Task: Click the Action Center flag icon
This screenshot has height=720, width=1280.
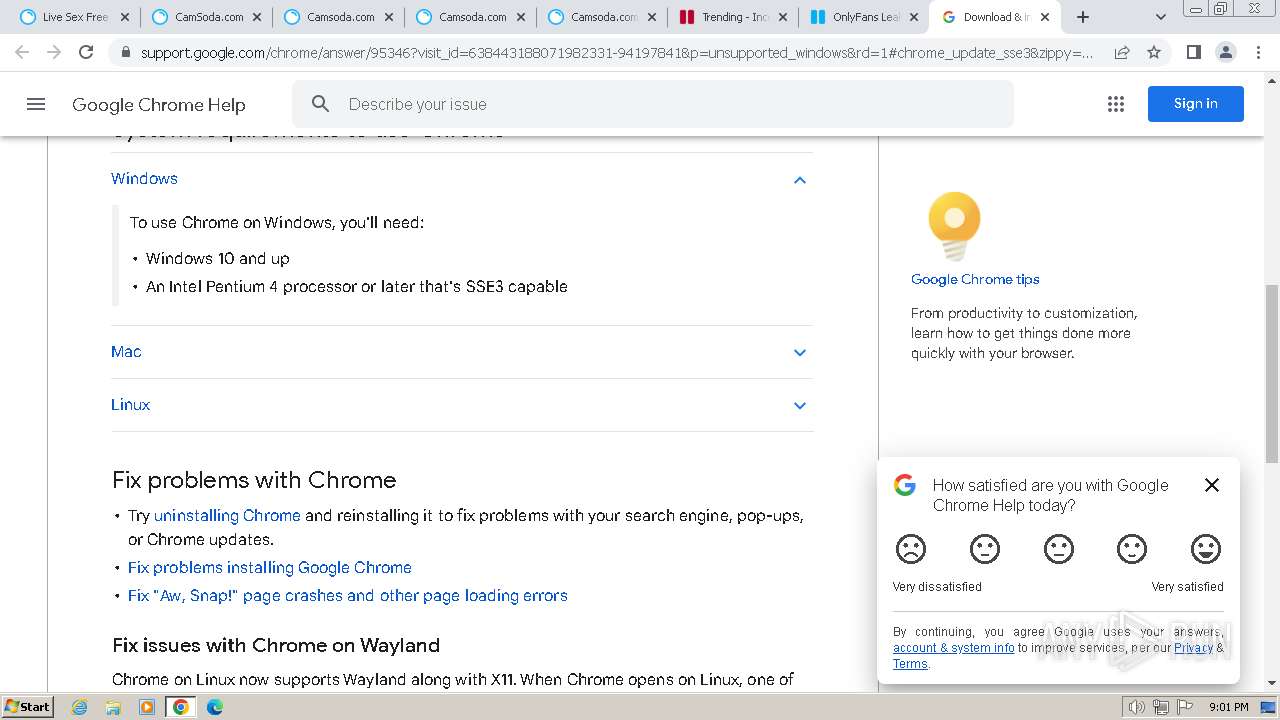Action: click(1183, 707)
